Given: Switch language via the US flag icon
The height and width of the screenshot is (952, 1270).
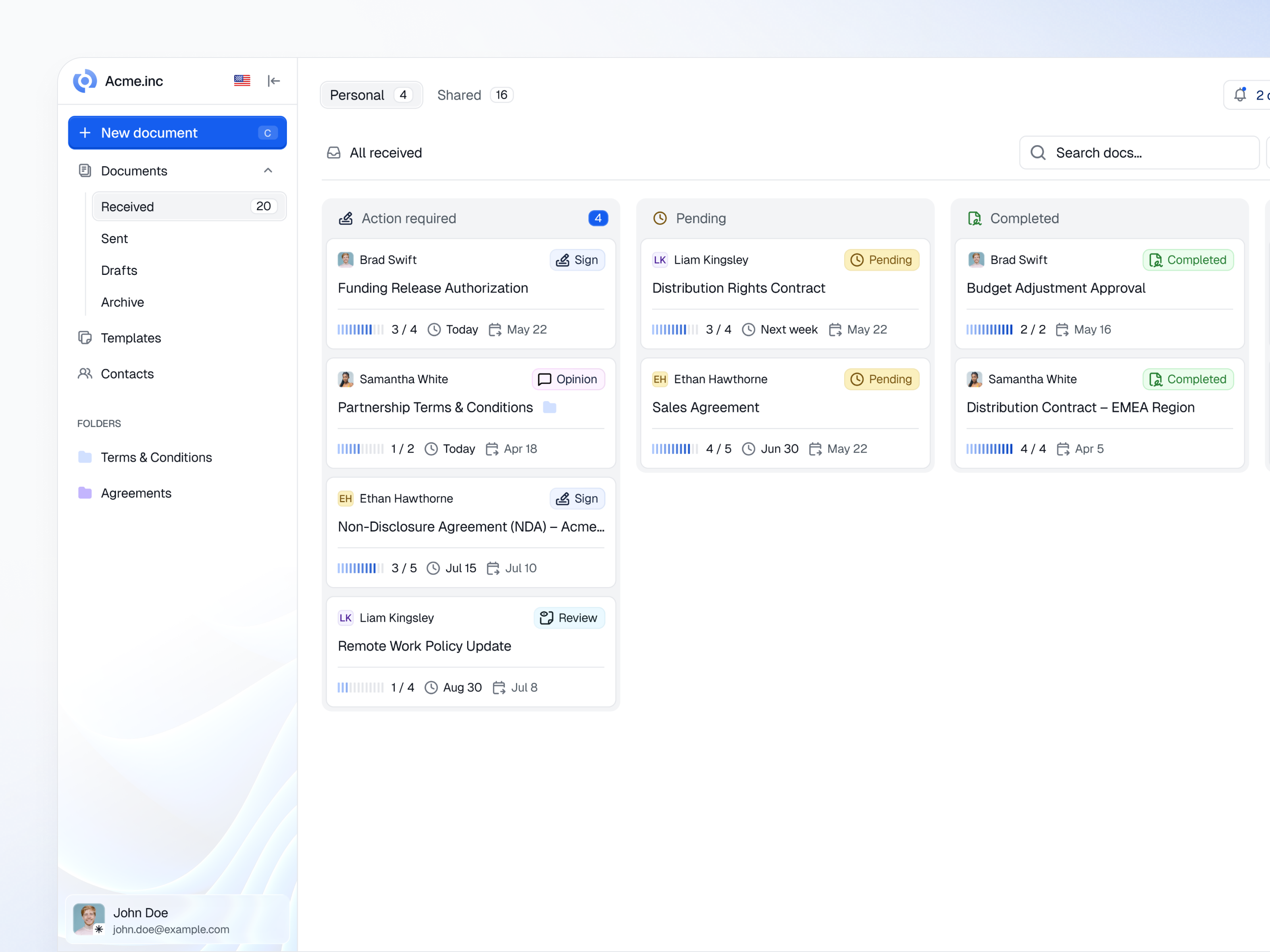Looking at the screenshot, I should coord(242,81).
